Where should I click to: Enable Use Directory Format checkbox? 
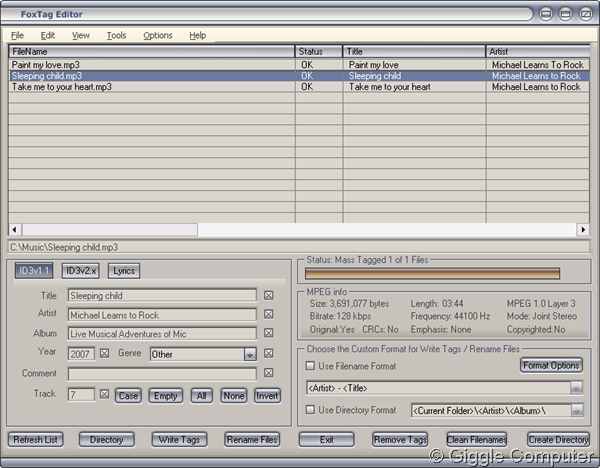[x=310, y=410]
